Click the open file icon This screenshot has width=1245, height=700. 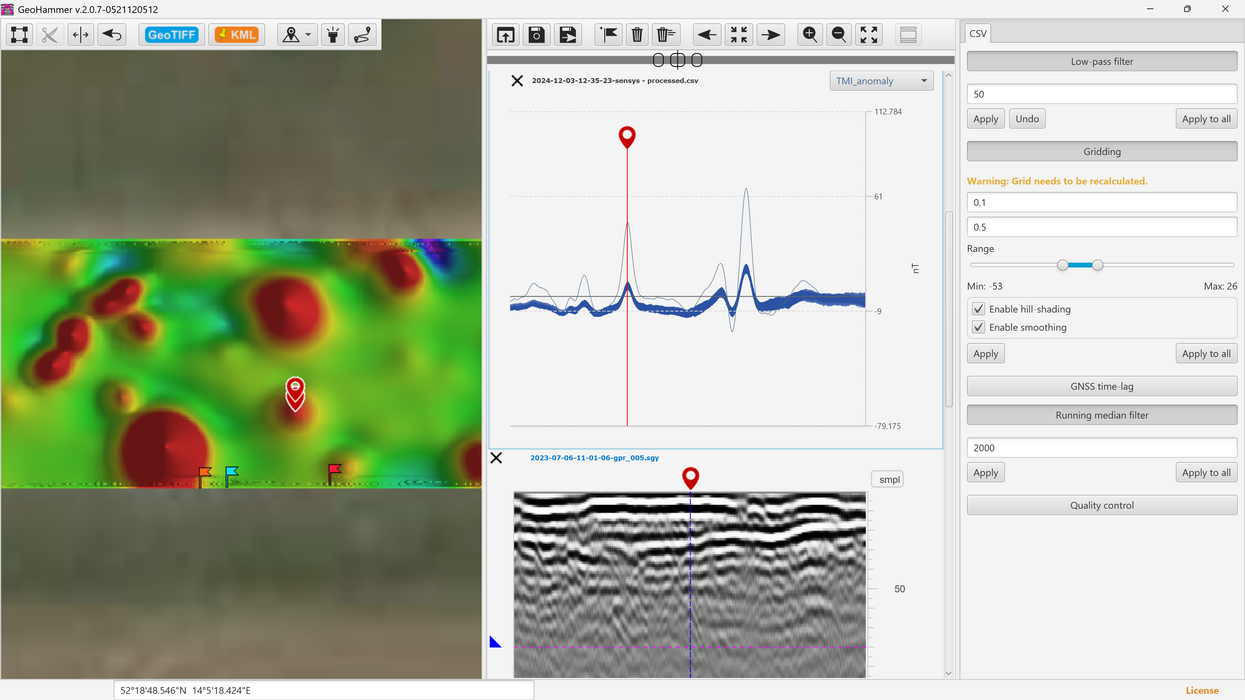(506, 35)
